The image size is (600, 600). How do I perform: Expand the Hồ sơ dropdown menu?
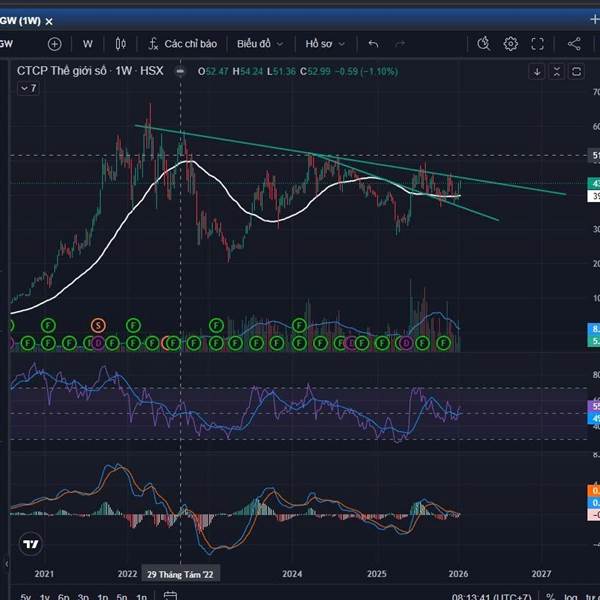(325, 44)
